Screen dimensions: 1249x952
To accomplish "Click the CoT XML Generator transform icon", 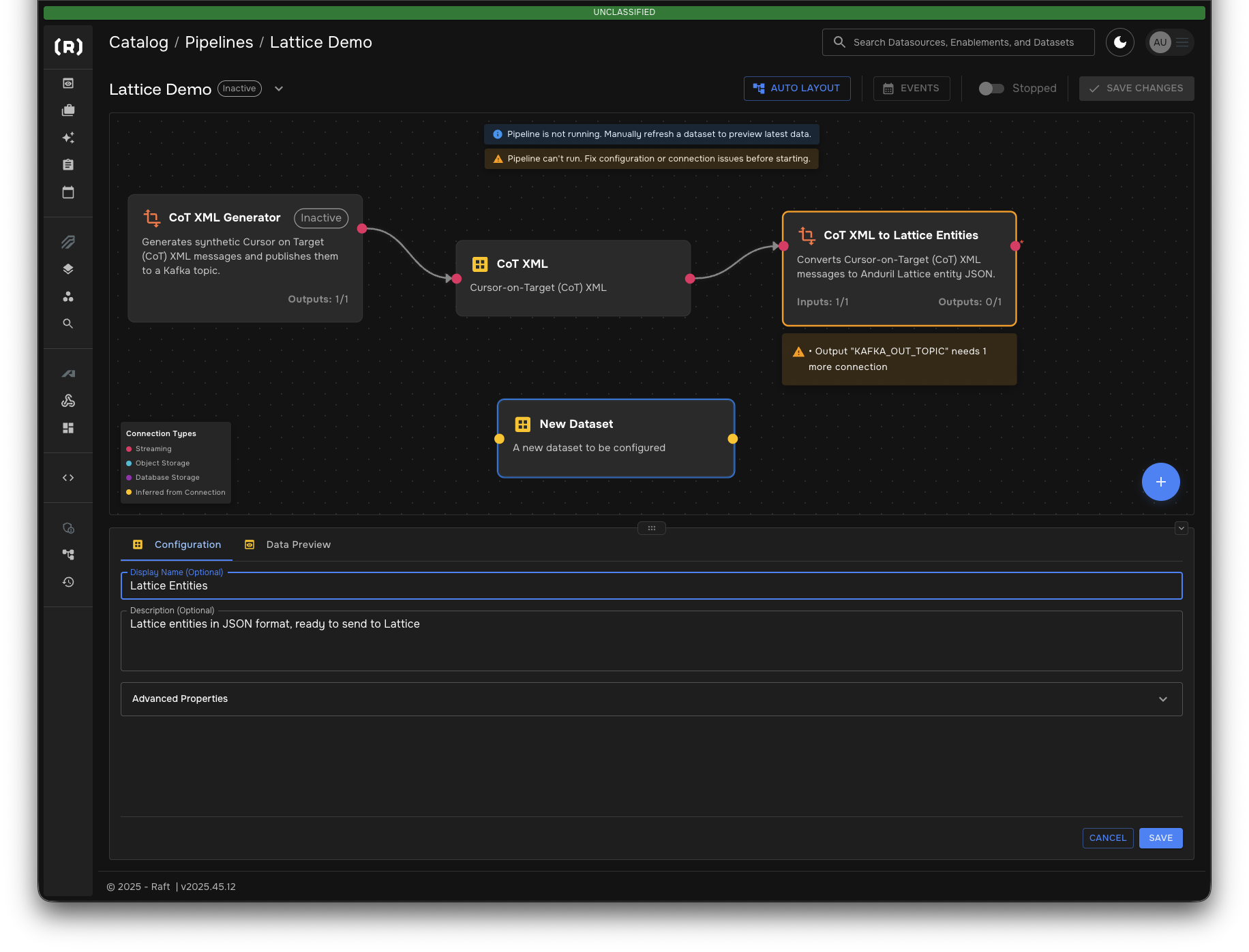I will (152, 218).
